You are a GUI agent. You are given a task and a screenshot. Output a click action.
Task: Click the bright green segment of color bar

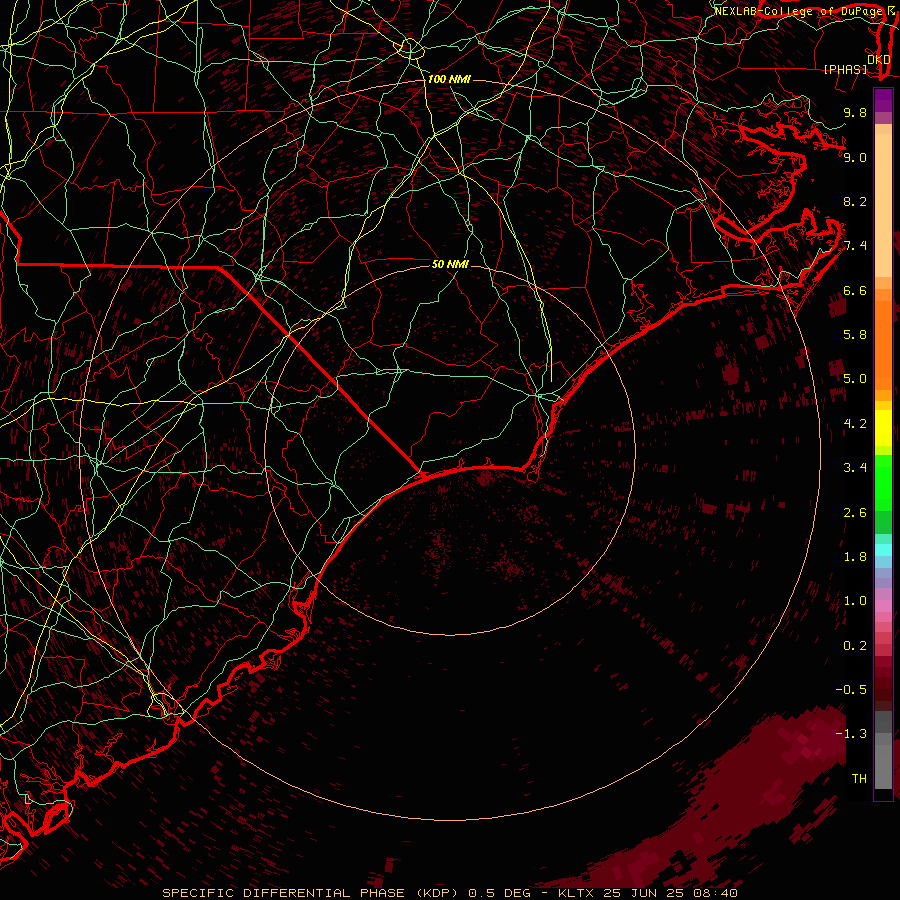[x=883, y=482]
